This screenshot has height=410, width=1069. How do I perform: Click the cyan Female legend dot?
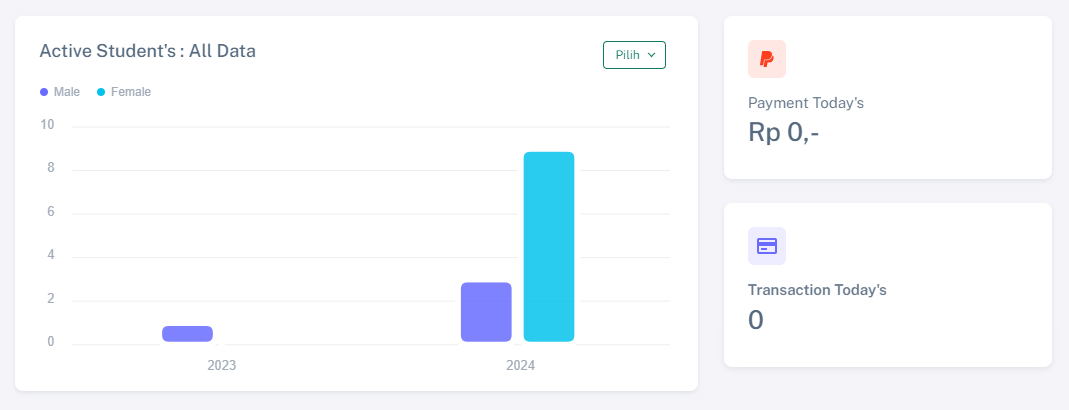tap(101, 92)
